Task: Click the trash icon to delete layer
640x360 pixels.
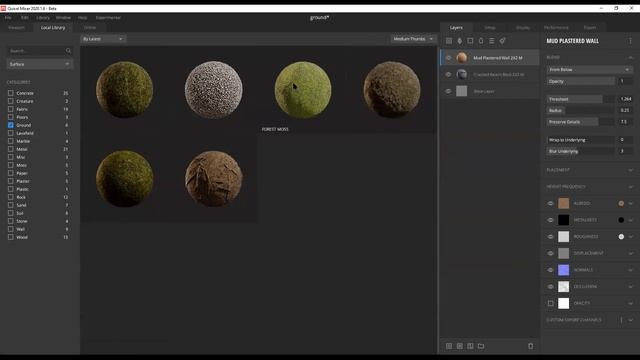Action: coord(530,346)
